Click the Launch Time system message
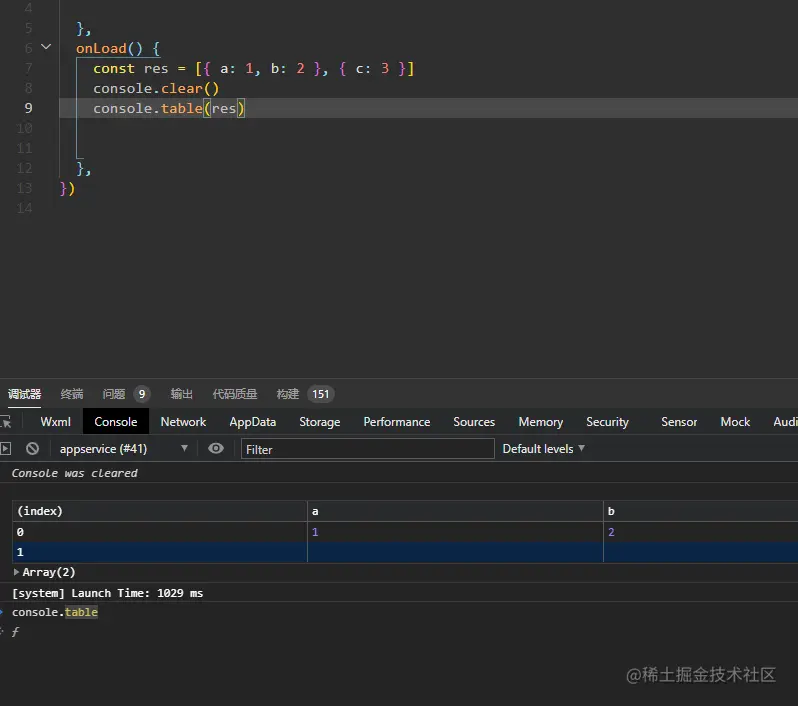The width and height of the screenshot is (798, 706). pyautogui.click(x=107, y=593)
